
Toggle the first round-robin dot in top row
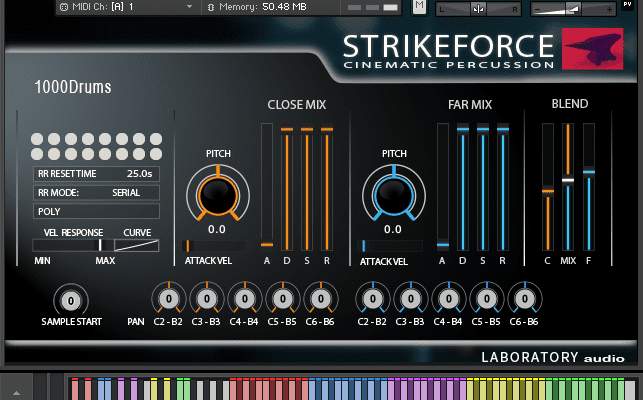(37, 140)
